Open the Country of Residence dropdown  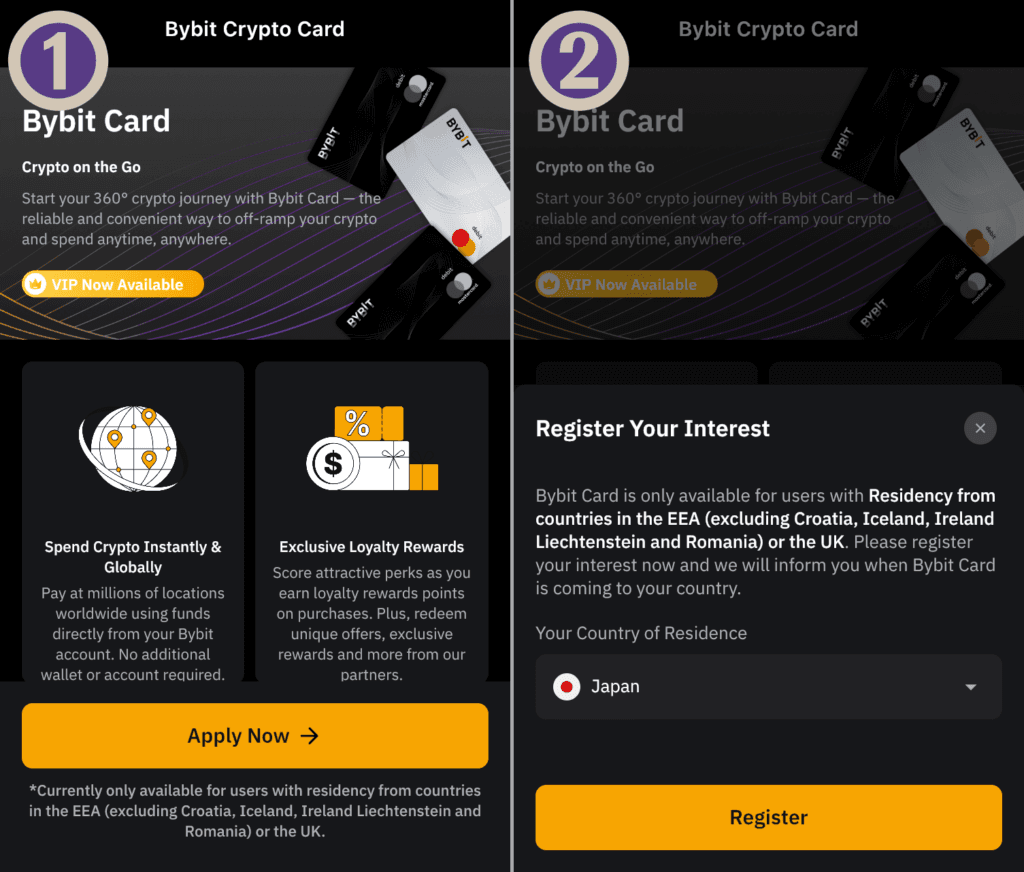tap(768, 686)
